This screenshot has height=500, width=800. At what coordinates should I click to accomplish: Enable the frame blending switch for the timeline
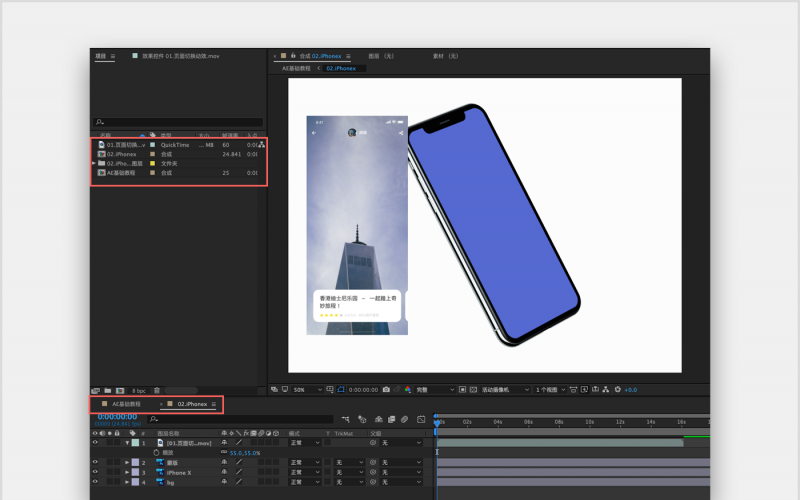391,419
